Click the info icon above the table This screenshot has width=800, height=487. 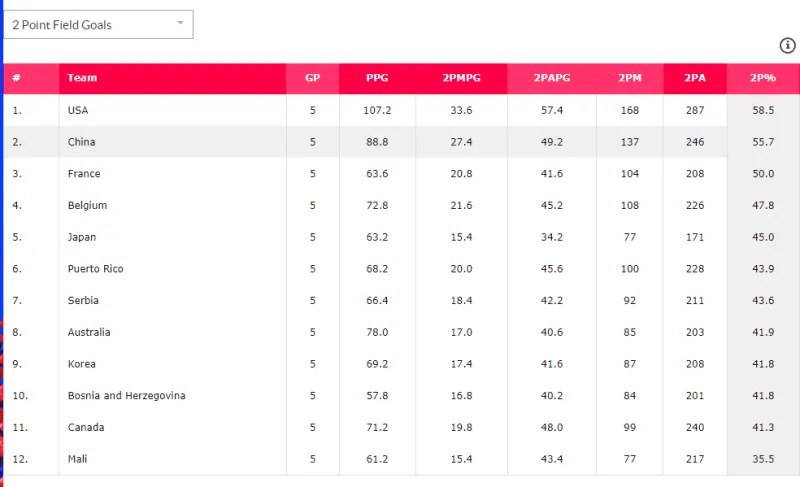pos(787,46)
